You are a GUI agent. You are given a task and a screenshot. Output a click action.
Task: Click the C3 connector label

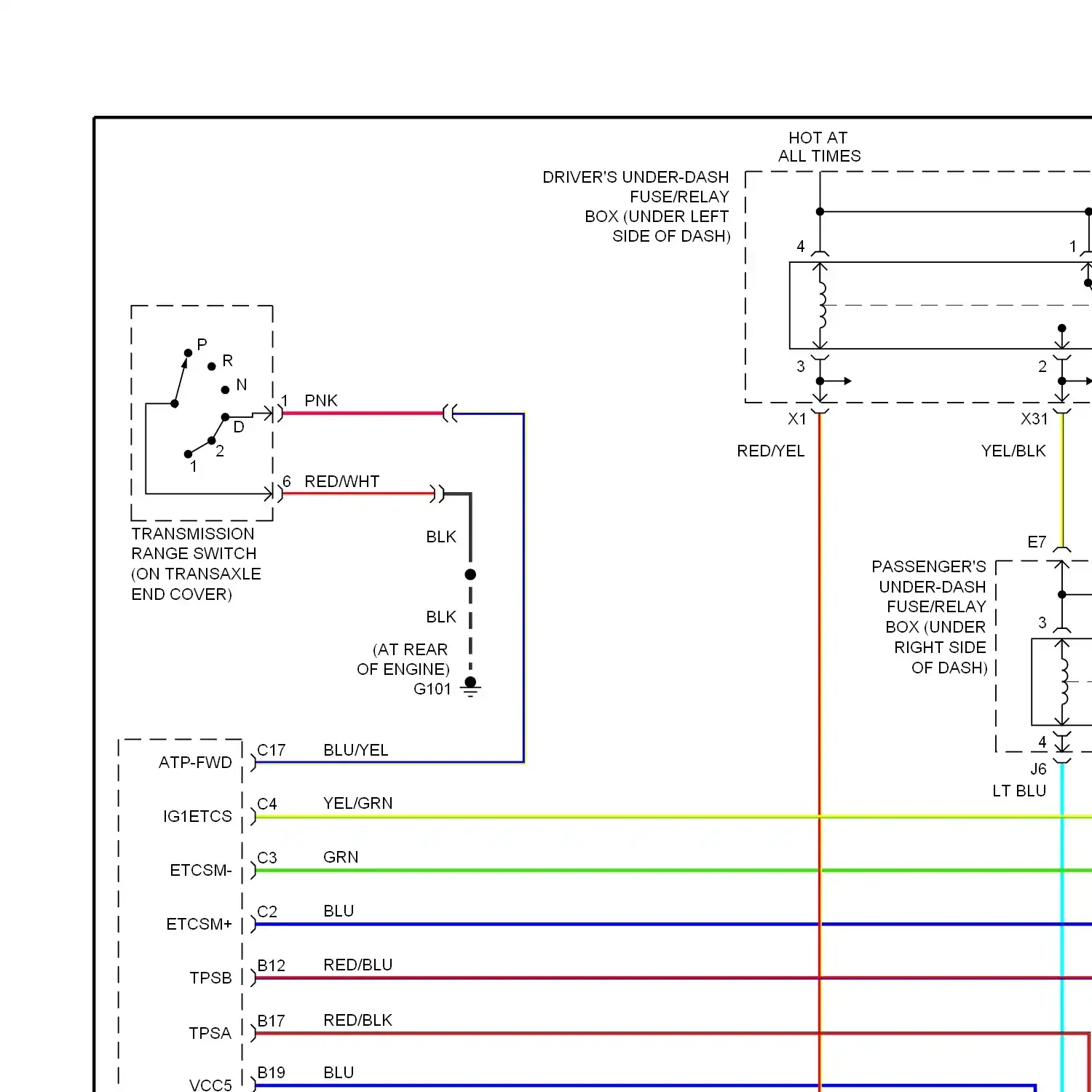click(x=266, y=858)
